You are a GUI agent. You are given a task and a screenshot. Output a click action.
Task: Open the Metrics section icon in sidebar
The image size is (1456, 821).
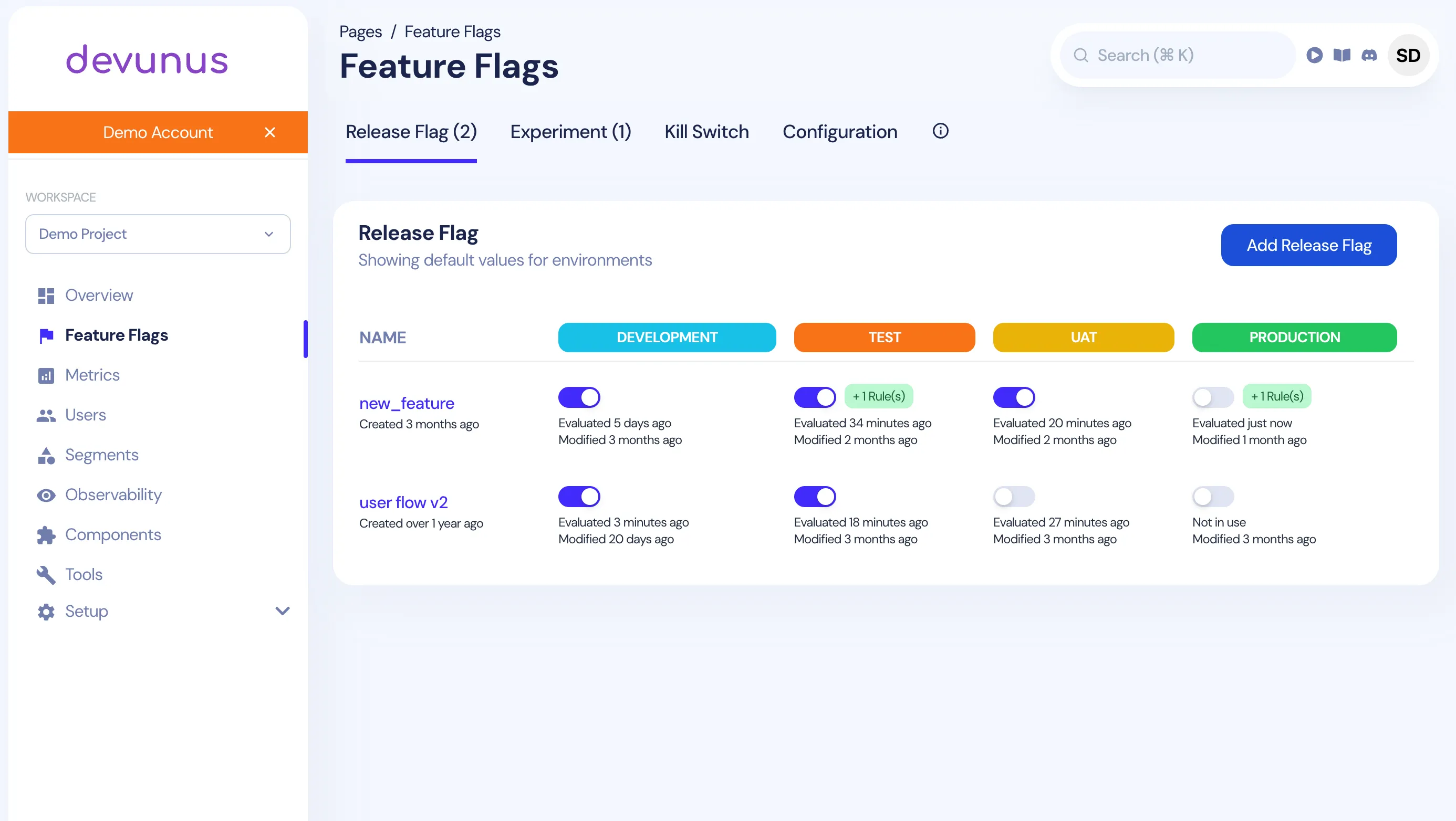46,375
